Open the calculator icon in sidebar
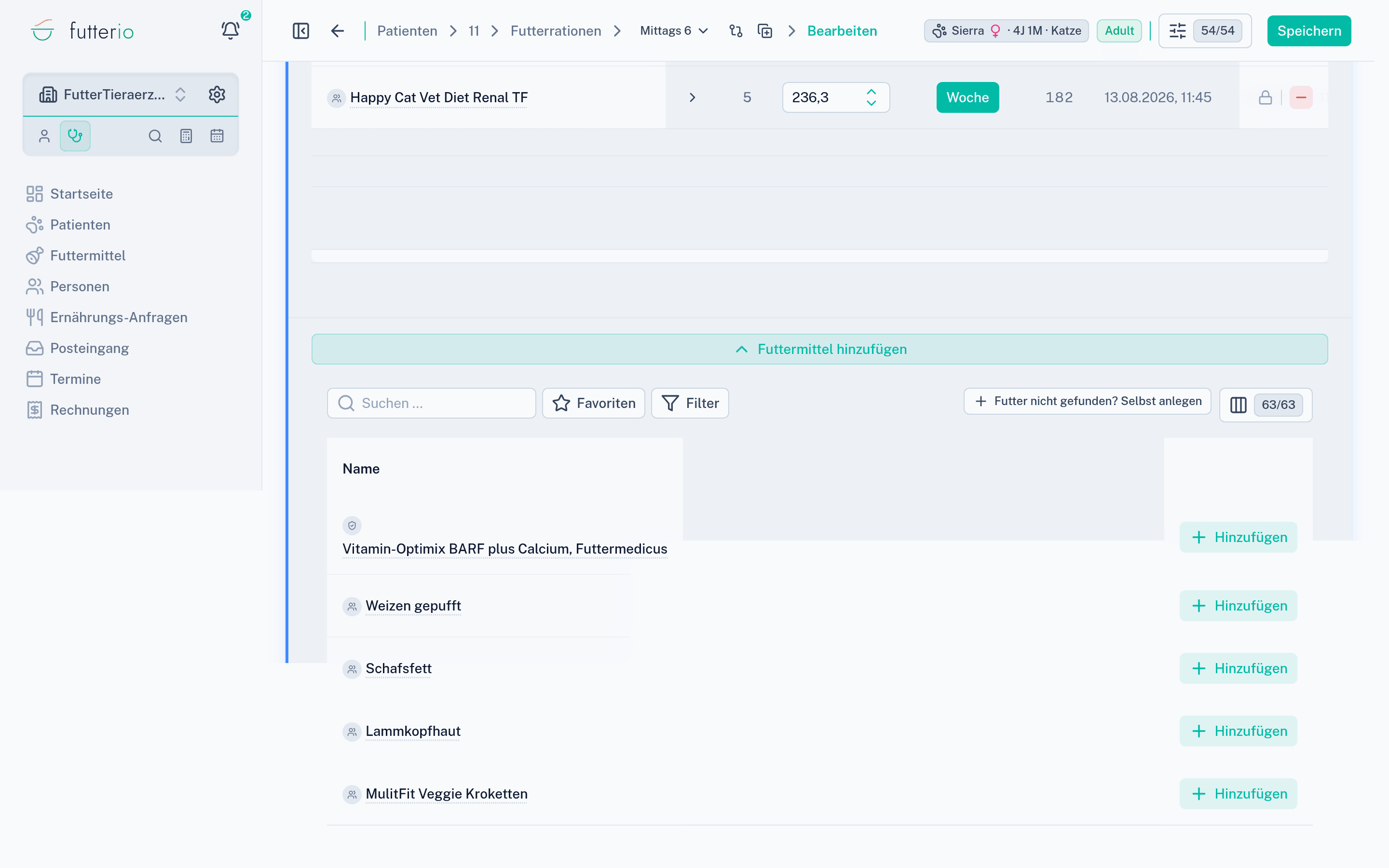 [186, 136]
